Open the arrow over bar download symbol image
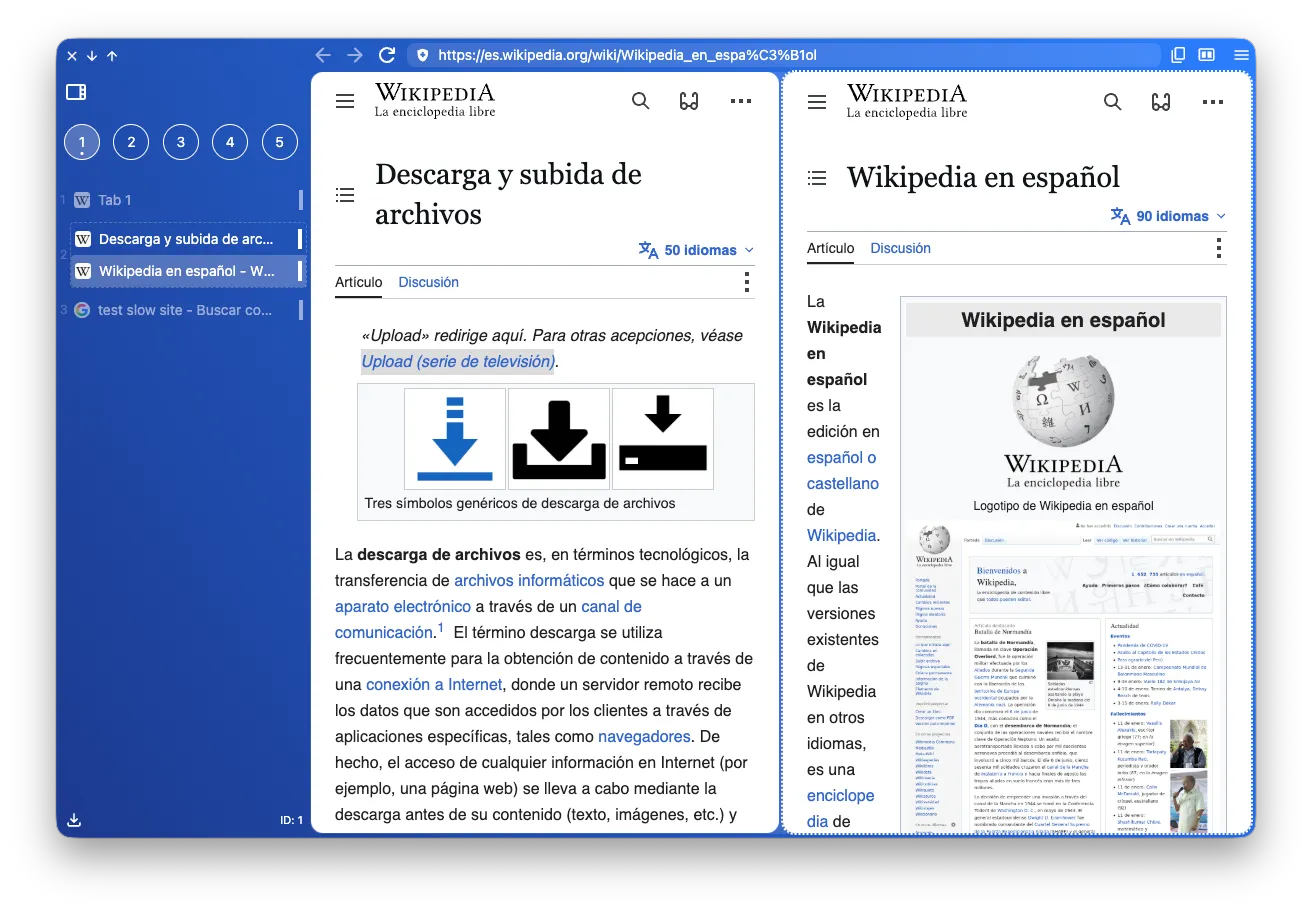 (663, 439)
